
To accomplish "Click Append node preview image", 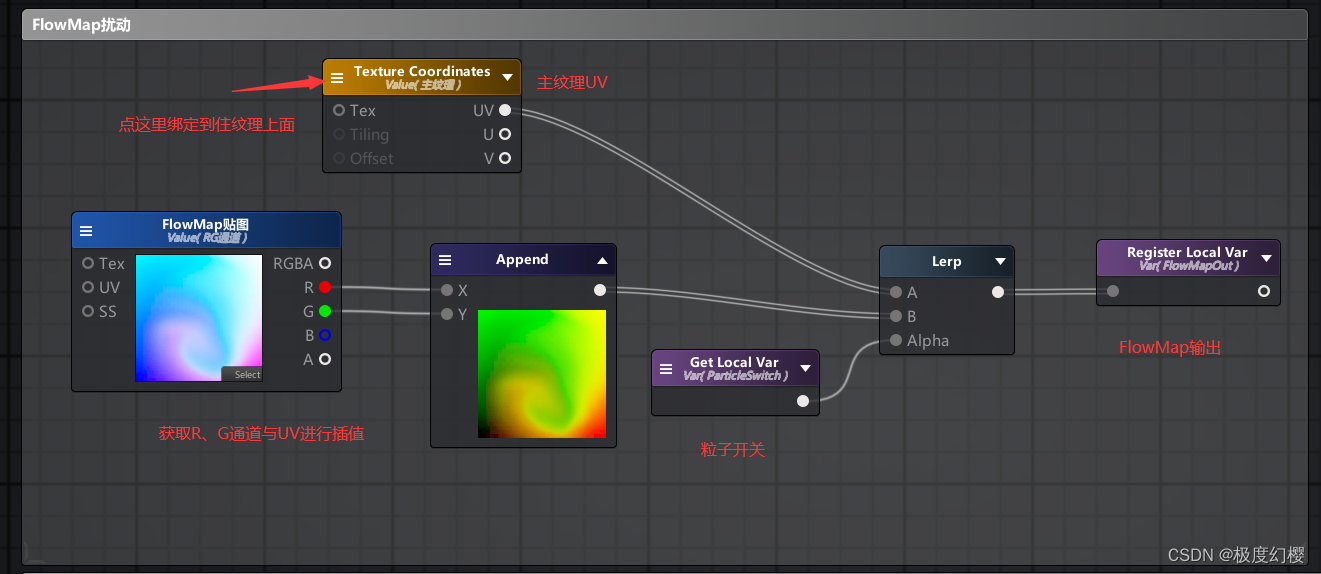I will pyautogui.click(x=542, y=374).
